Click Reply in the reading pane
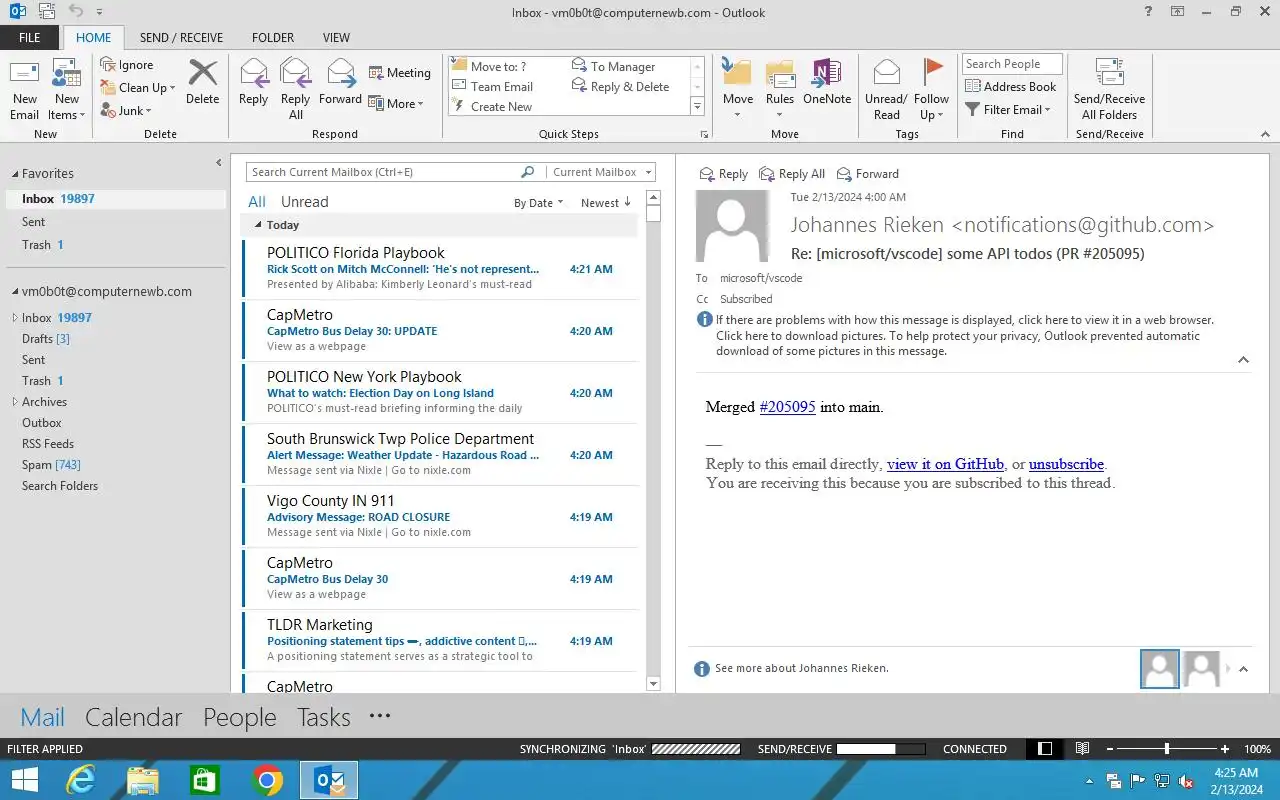The image size is (1280, 800). point(724,174)
